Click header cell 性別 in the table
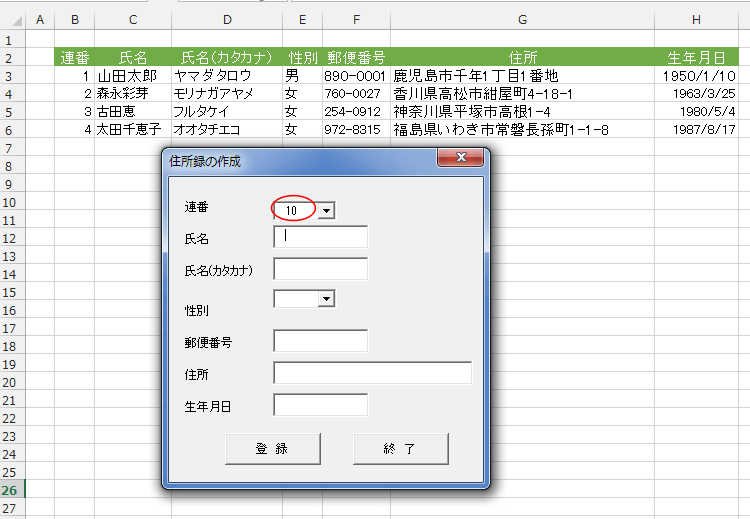This screenshot has height=519, width=750. coord(302,57)
